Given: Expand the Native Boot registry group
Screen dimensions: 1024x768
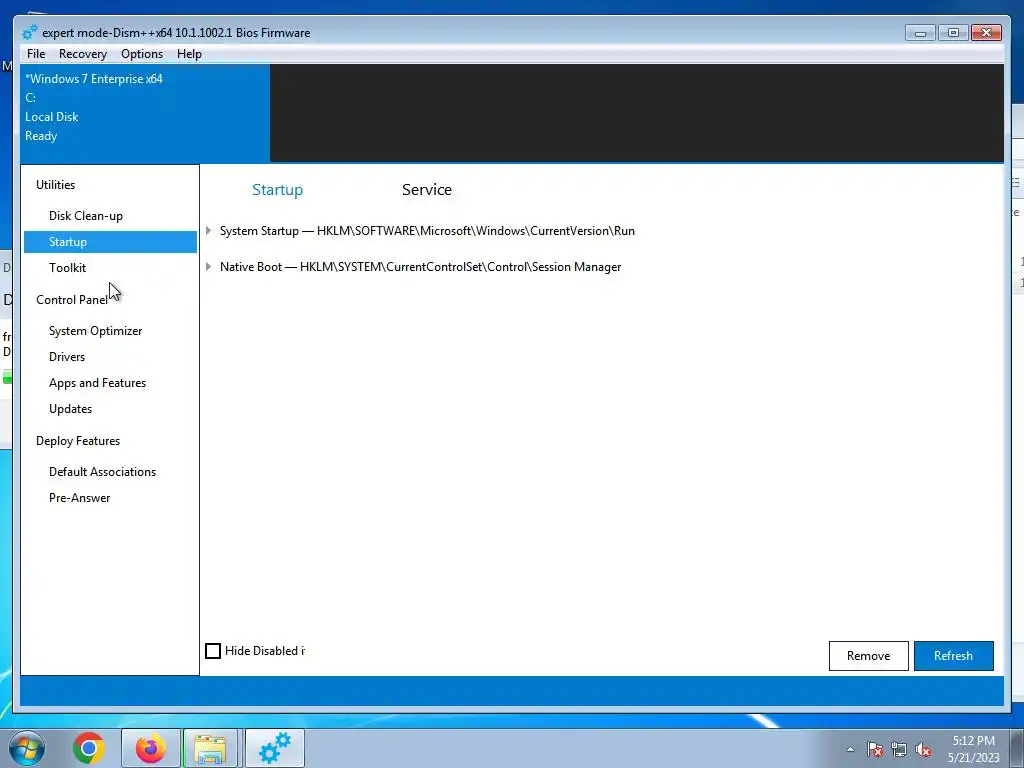Looking at the screenshot, I should (x=208, y=266).
